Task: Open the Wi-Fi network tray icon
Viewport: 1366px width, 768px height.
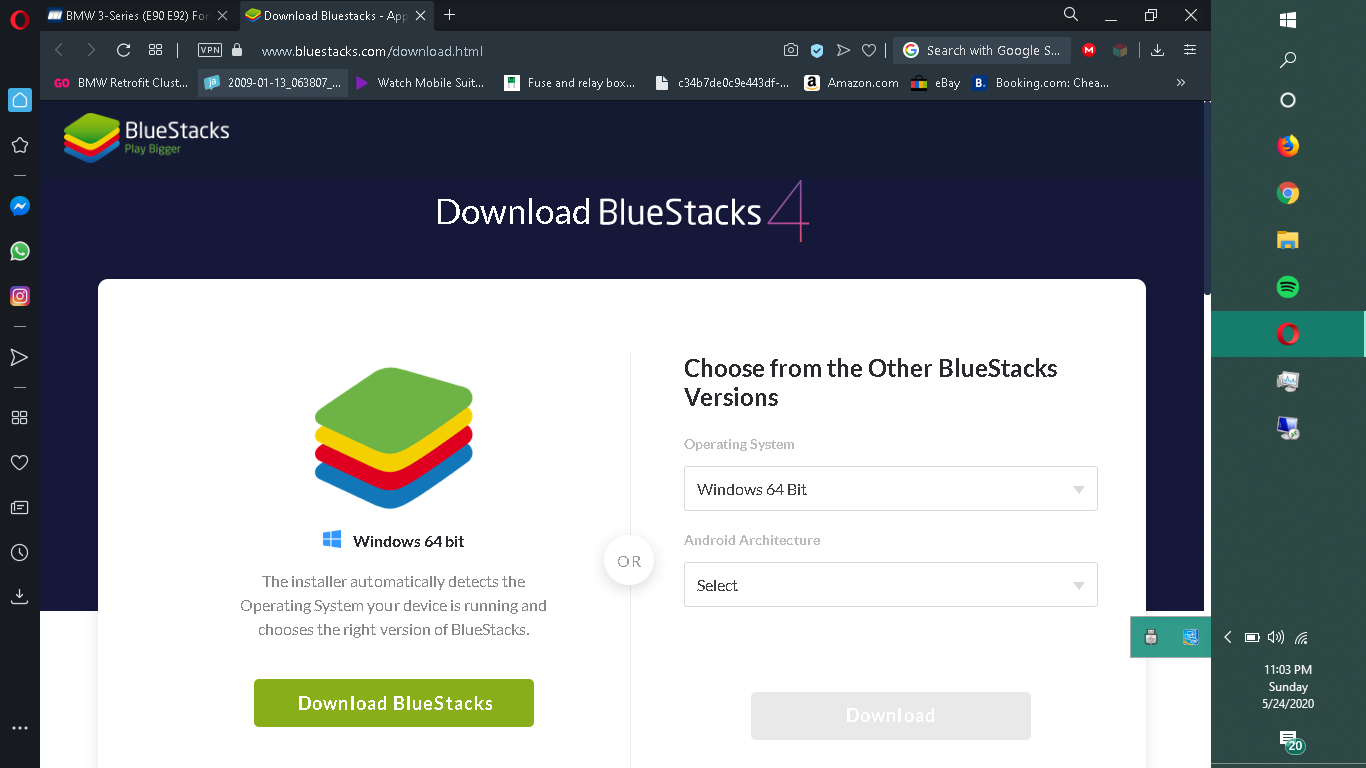Action: (1301, 637)
